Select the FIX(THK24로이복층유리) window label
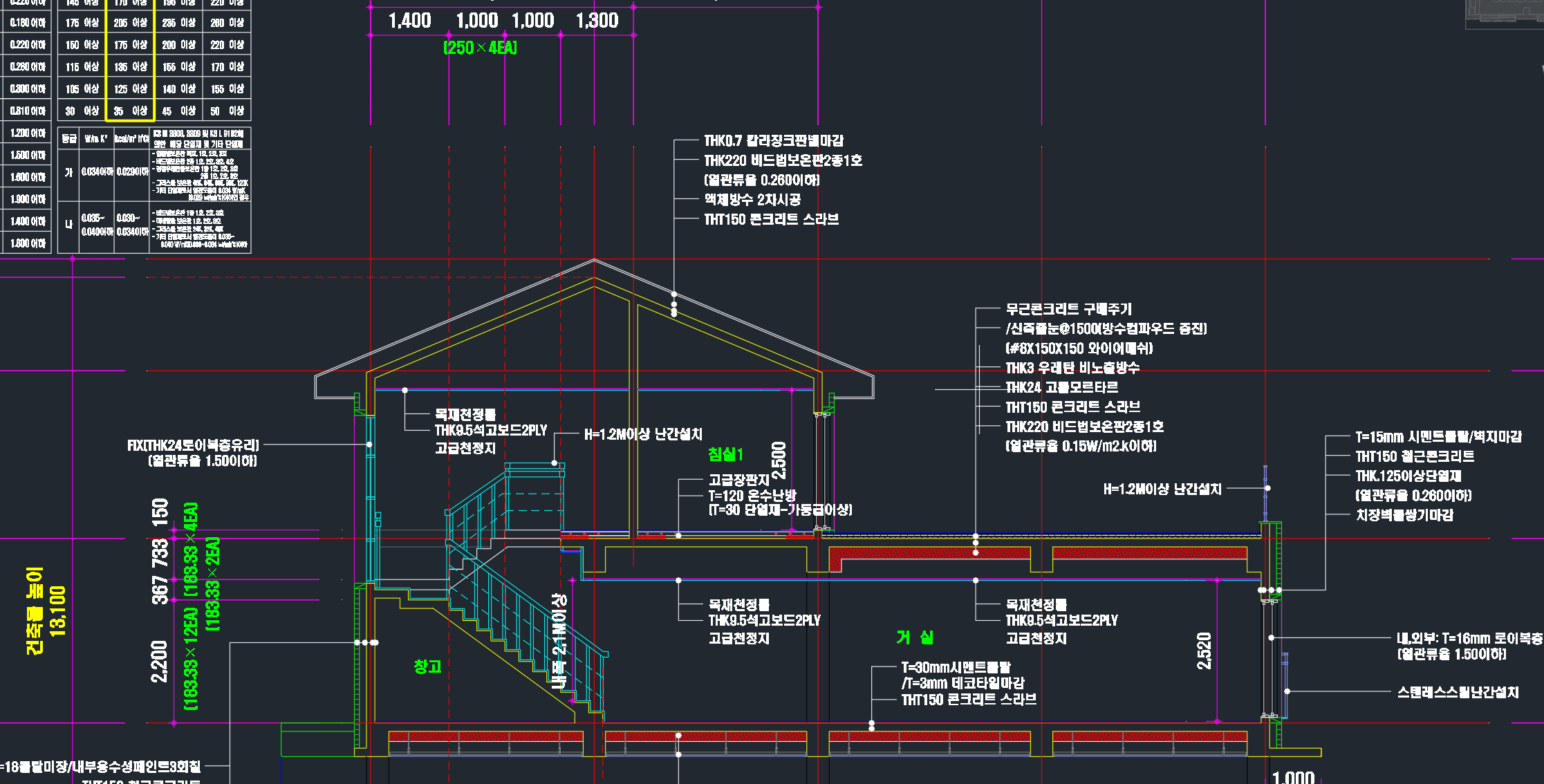The width and height of the screenshot is (1544, 784). [193, 445]
